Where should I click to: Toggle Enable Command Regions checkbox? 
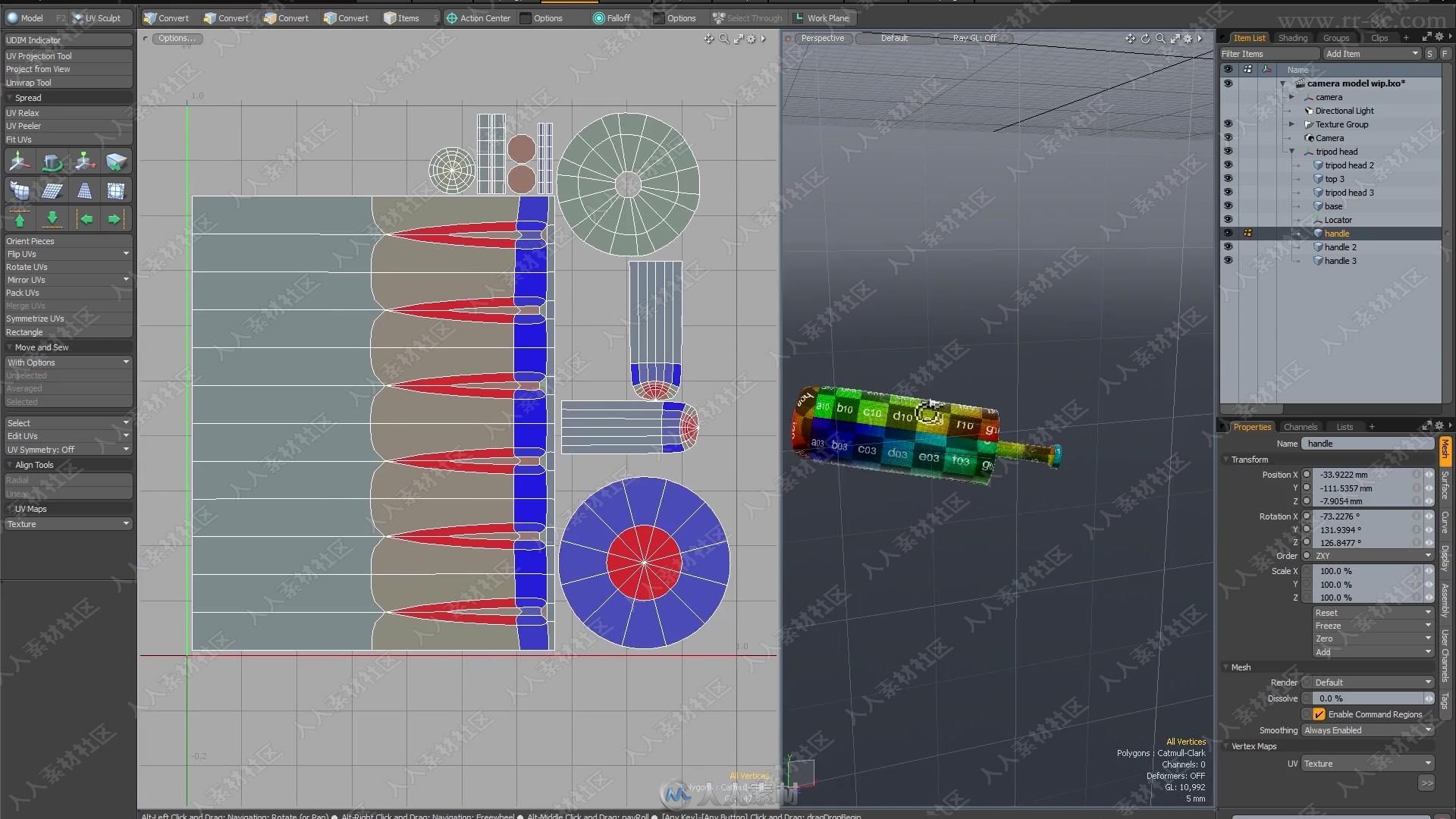coord(1319,714)
